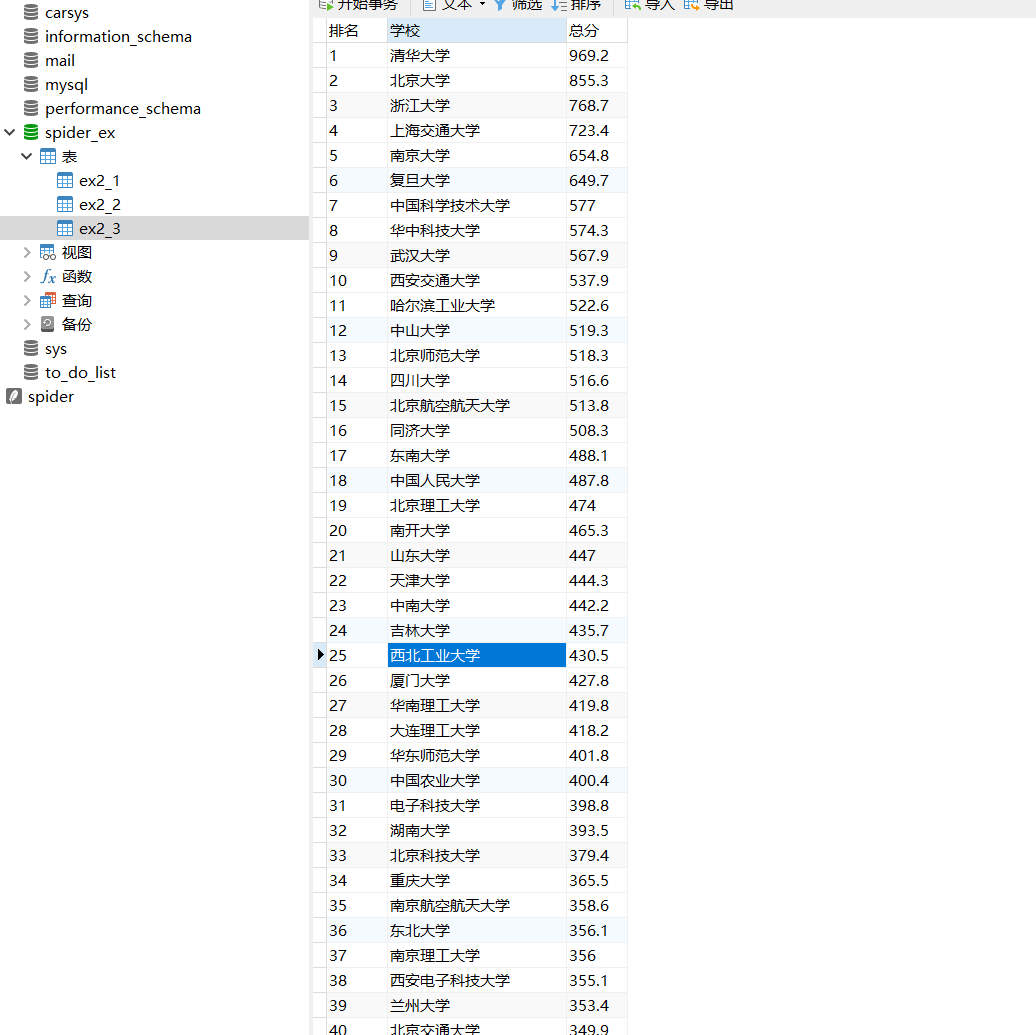This screenshot has width=1036, height=1035.
Task: Click the 学校 column header
Action: pos(476,30)
